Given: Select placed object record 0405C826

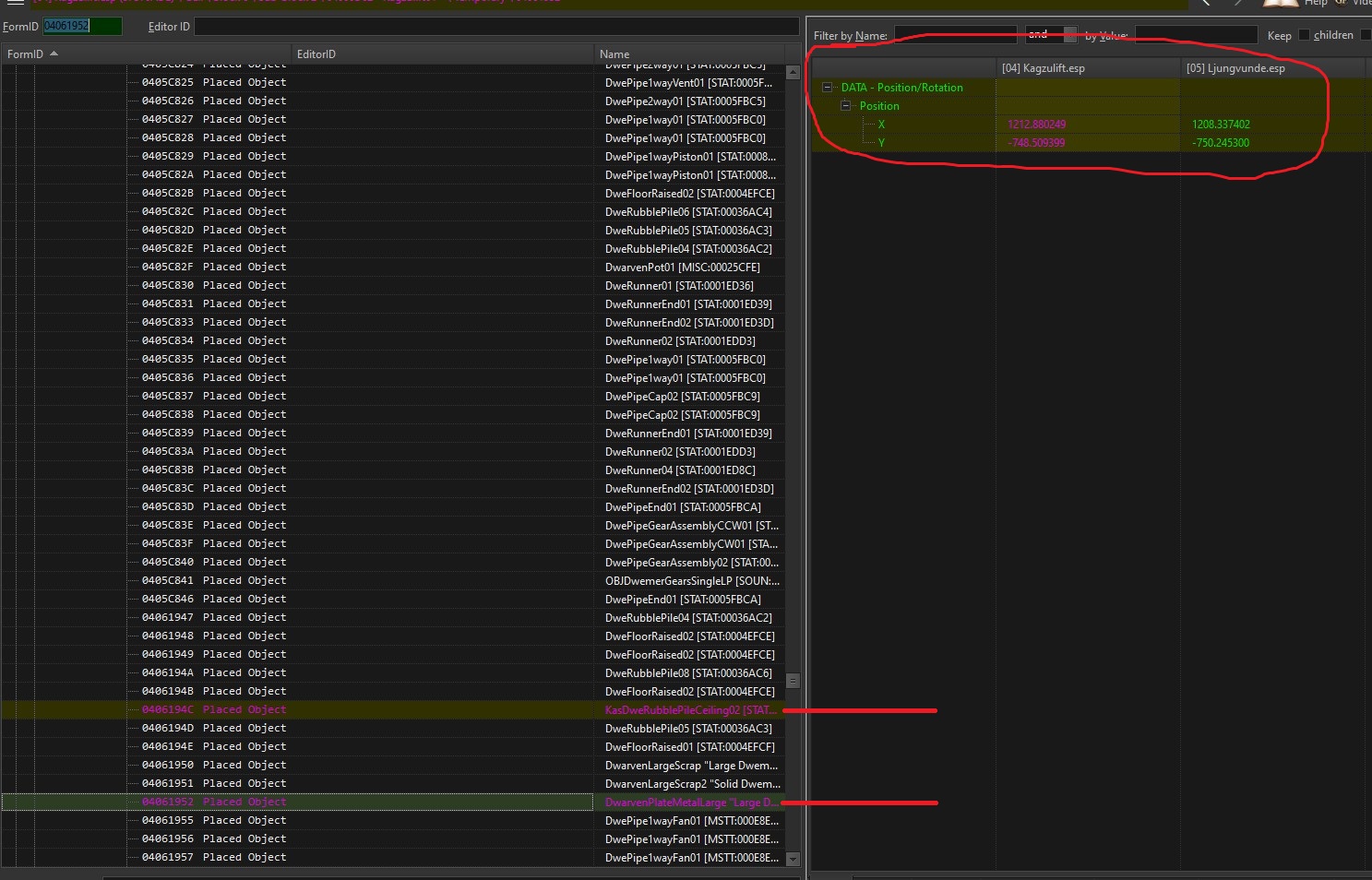Looking at the screenshot, I should point(394,101).
